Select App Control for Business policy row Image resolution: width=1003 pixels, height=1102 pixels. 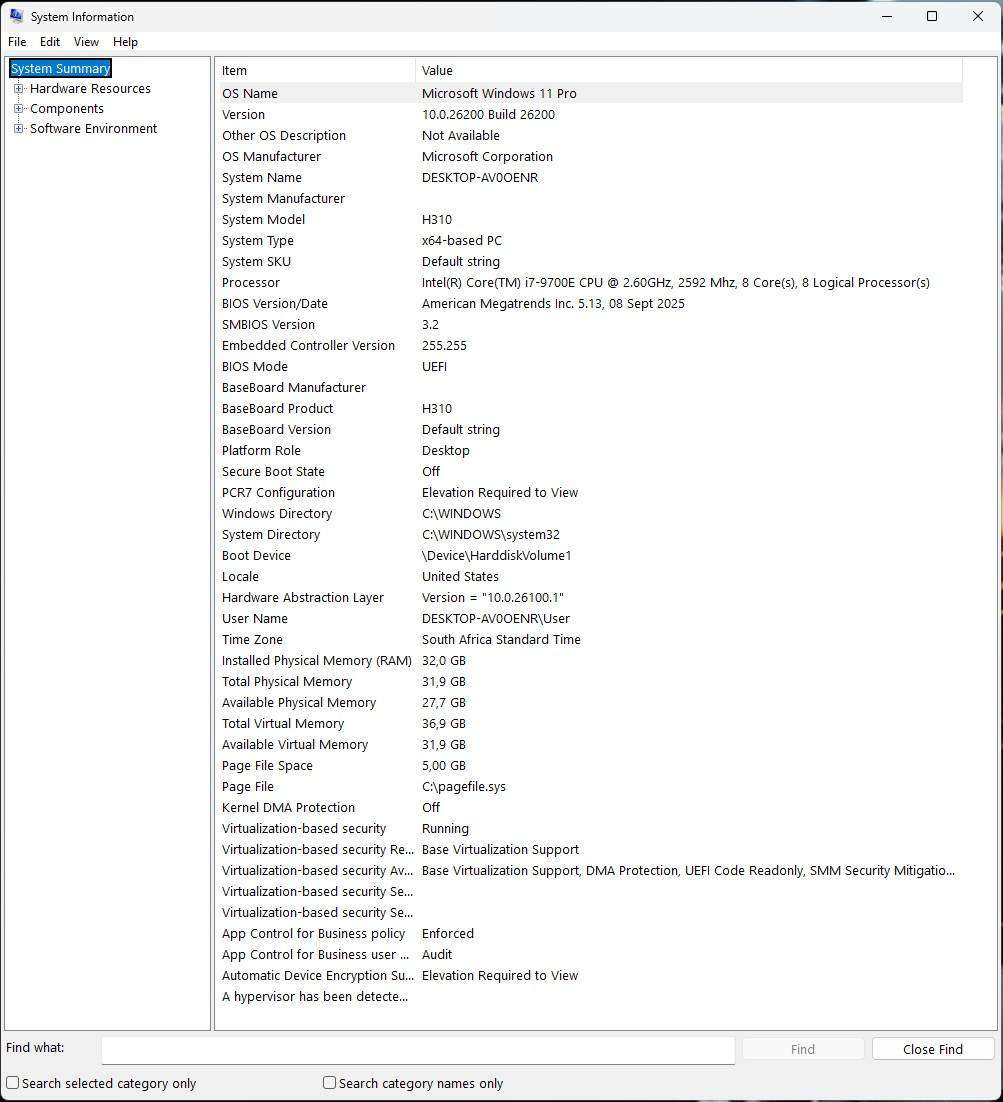590,933
